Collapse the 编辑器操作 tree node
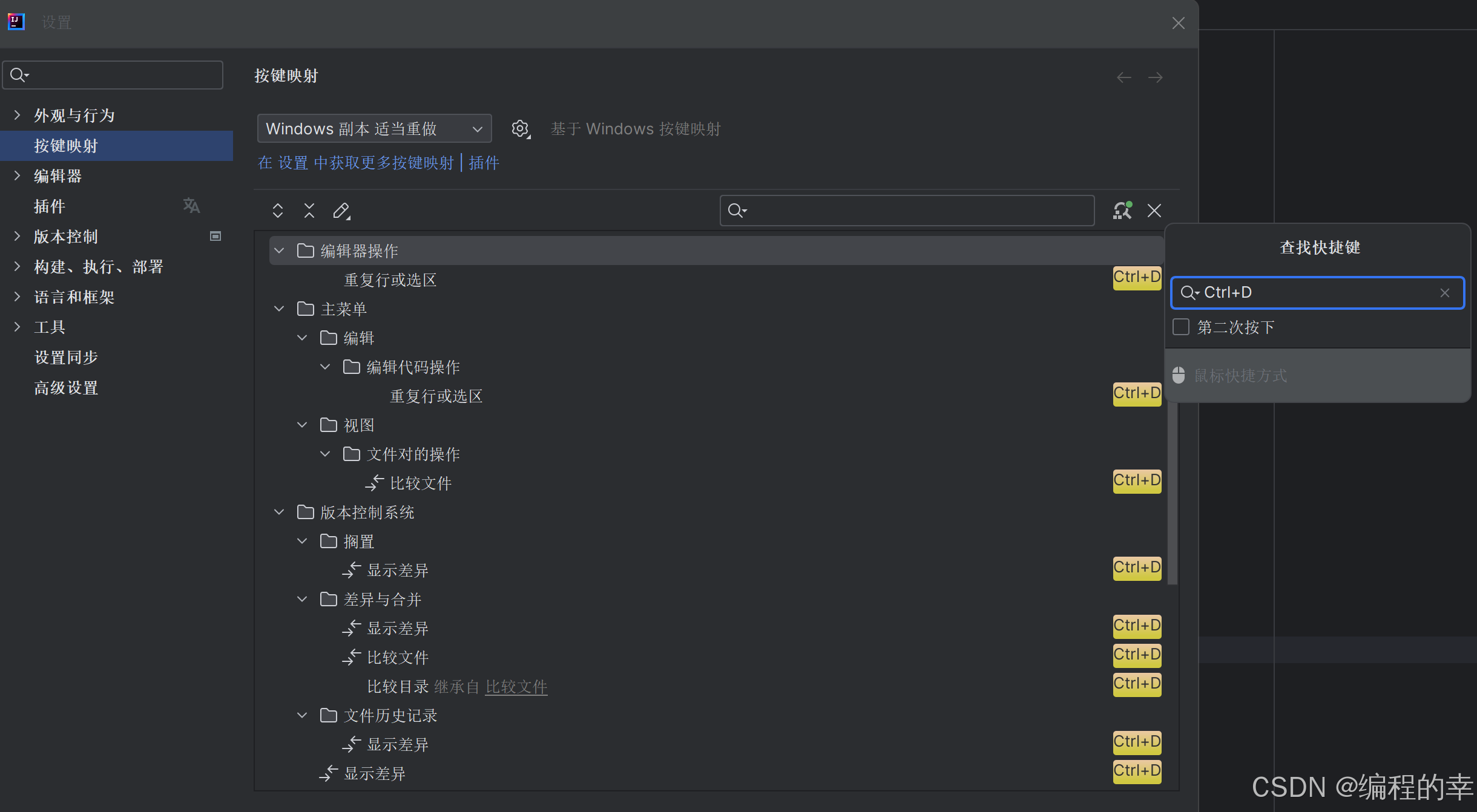Screen dimensions: 1477x812 [x=279, y=250]
